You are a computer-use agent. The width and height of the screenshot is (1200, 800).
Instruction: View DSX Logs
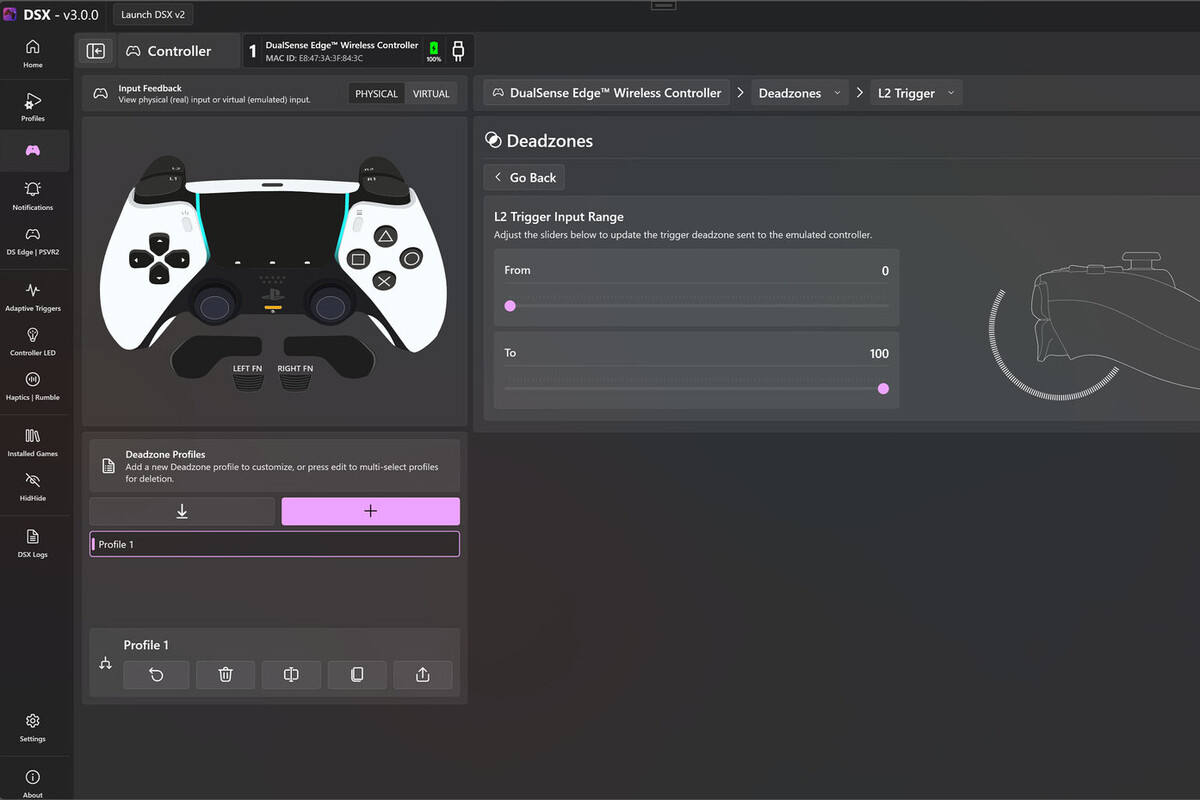coord(33,543)
